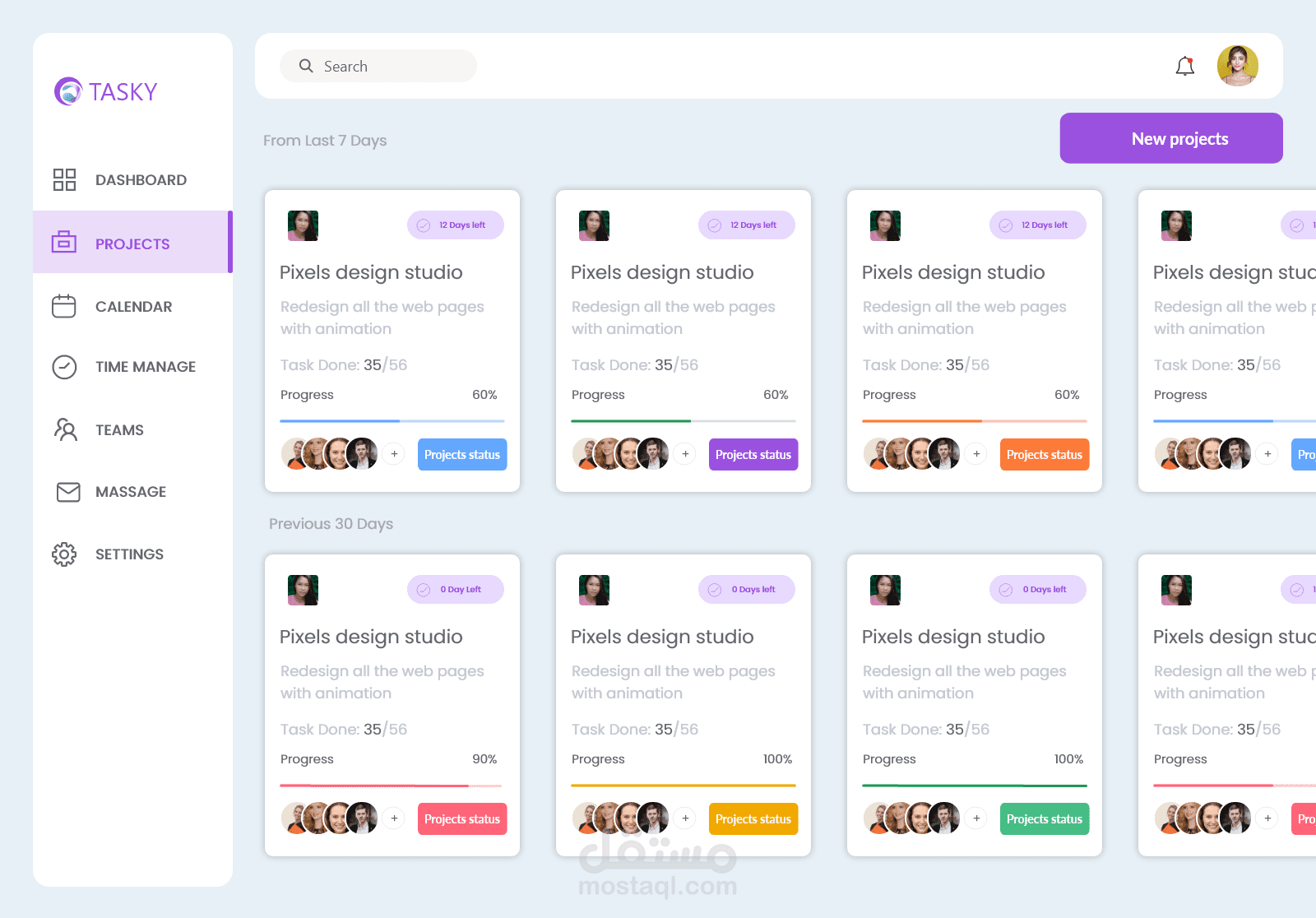Click team avatars on yellow-status card

pyautogui.click(x=621, y=818)
